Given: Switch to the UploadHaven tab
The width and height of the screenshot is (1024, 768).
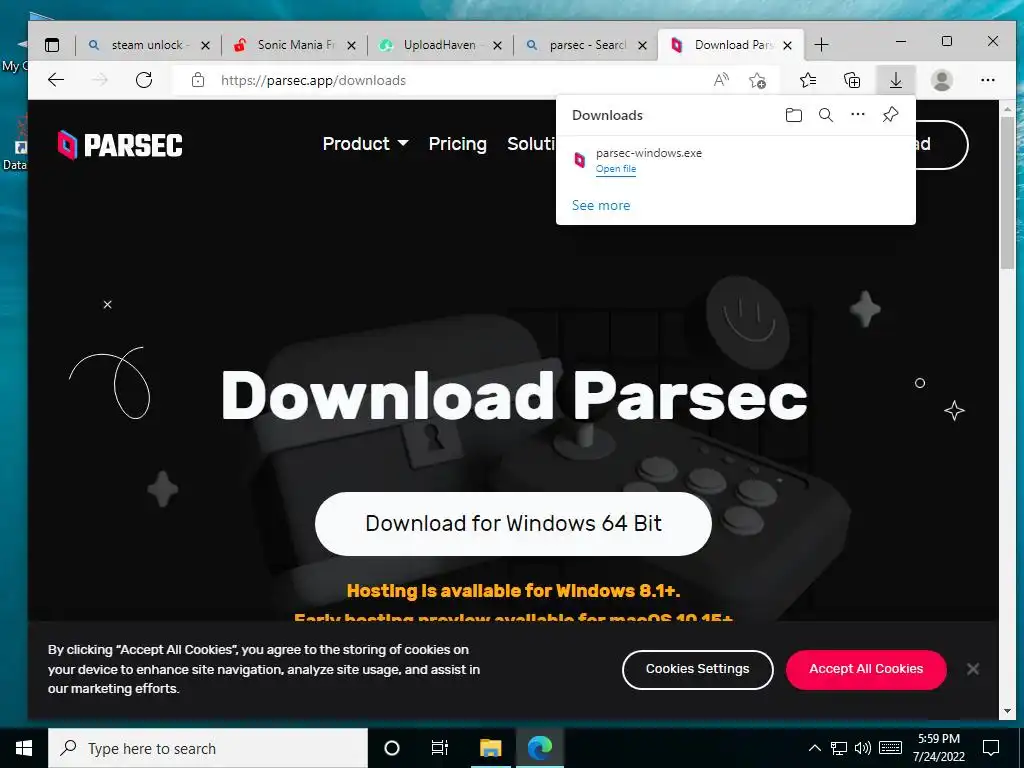Looking at the screenshot, I should click(439, 45).
